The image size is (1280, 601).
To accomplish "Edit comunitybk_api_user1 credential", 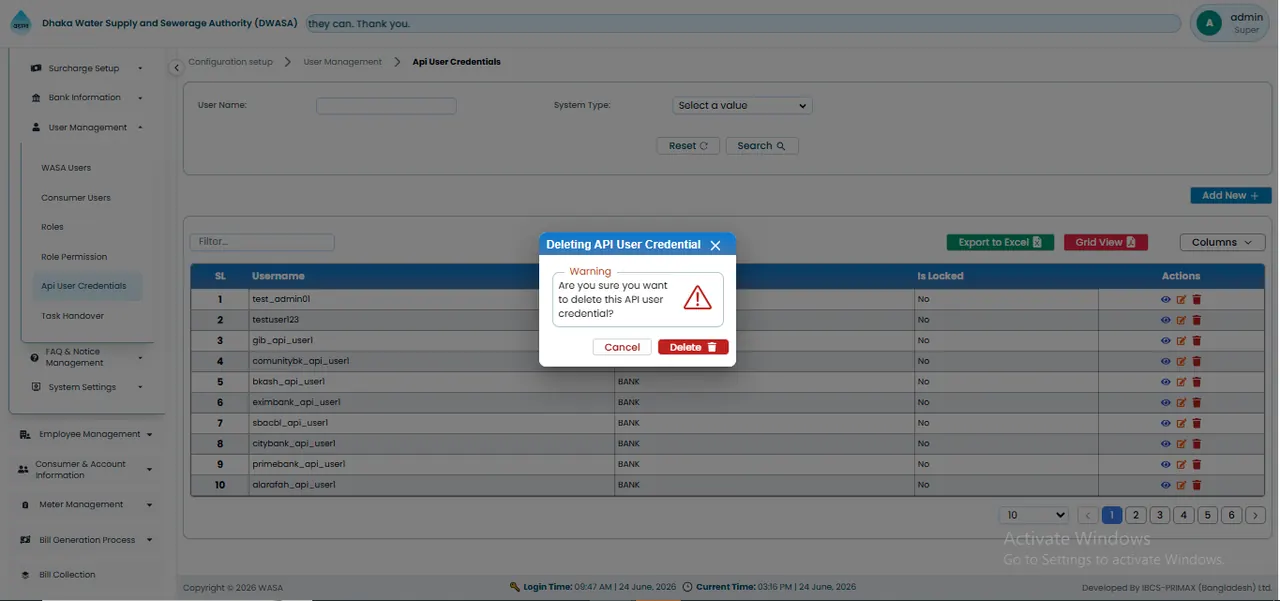I will click(1181, 361).
